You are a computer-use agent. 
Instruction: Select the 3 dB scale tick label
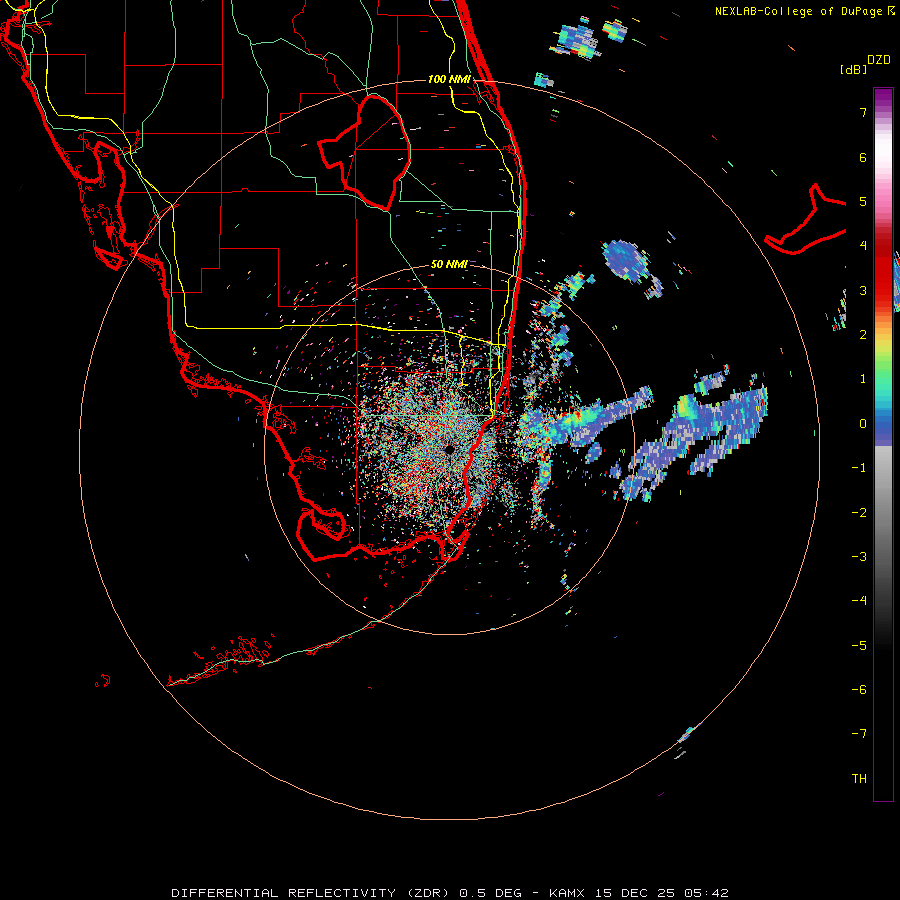(863, 290)
